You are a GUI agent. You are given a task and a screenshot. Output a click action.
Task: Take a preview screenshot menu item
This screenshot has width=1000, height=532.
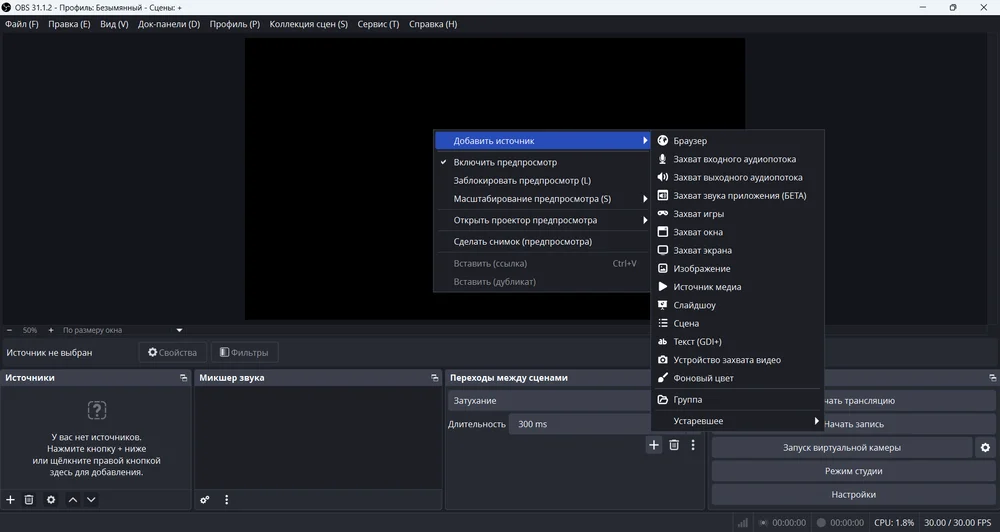[x=522, y=242]
